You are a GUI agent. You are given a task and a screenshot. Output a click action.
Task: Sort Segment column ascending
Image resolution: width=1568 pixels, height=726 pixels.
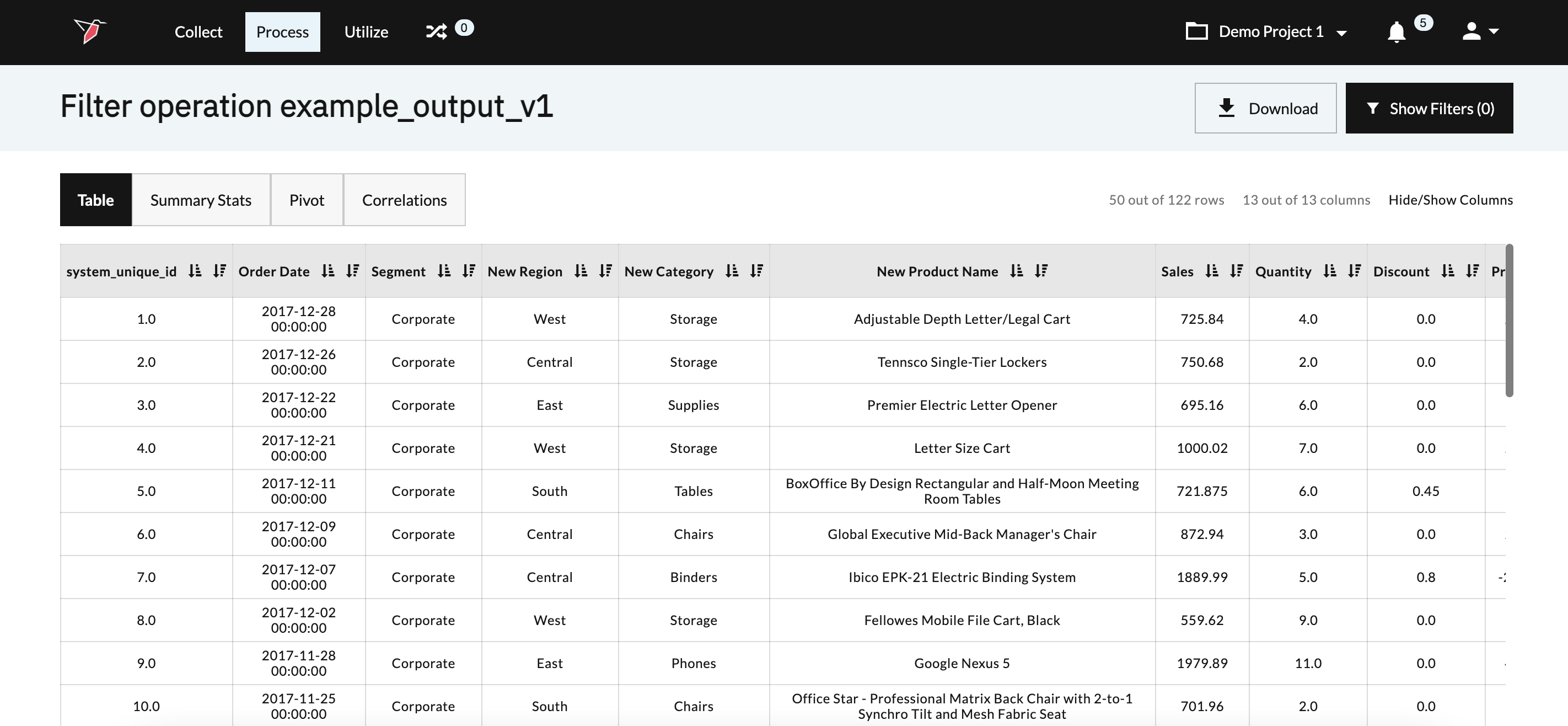tap(444, 271)
